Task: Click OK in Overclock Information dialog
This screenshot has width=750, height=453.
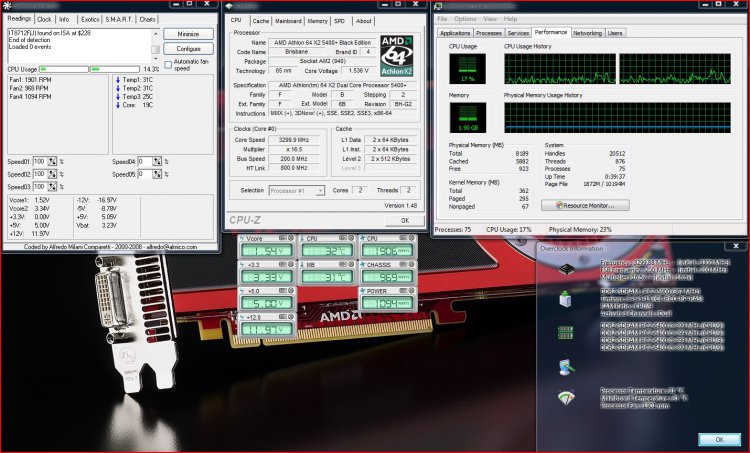Action: tap(719, 439)
